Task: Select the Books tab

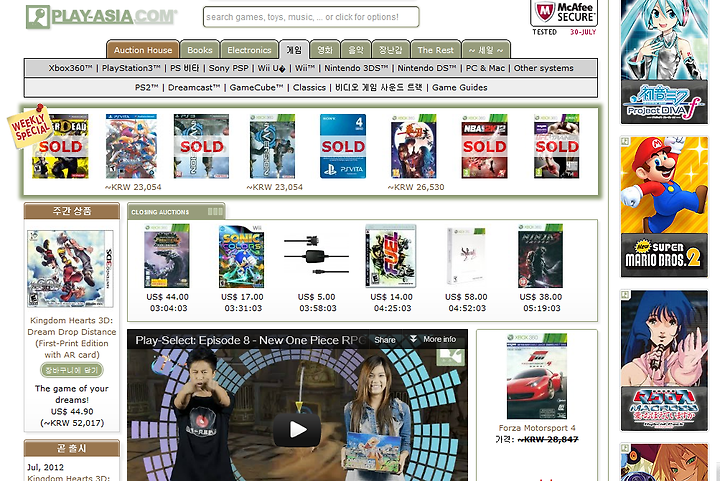Action: [200, 50]
